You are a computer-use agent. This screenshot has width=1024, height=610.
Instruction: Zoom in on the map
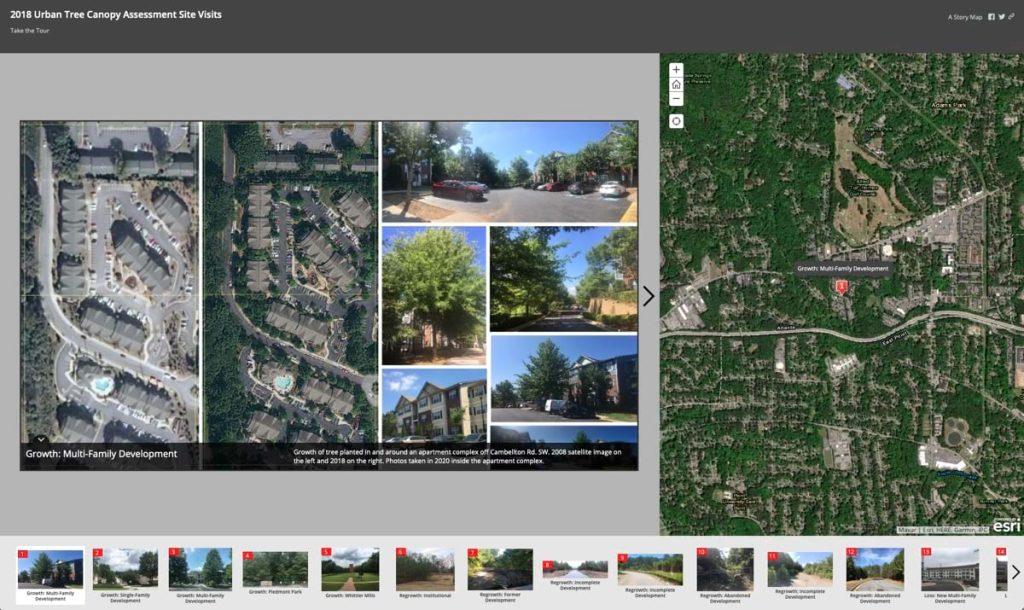point(676,70)
